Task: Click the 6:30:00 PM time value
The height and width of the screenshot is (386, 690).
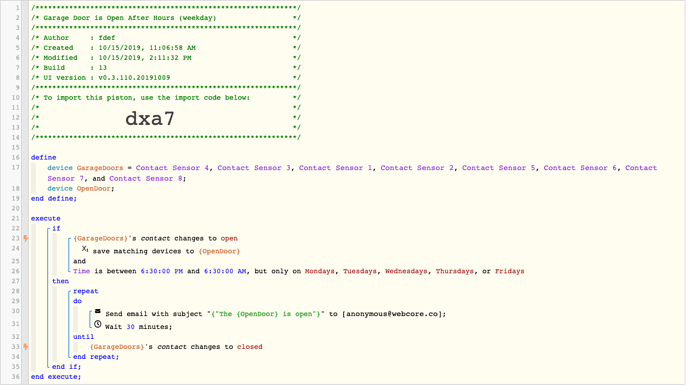Action: (162, 271)
